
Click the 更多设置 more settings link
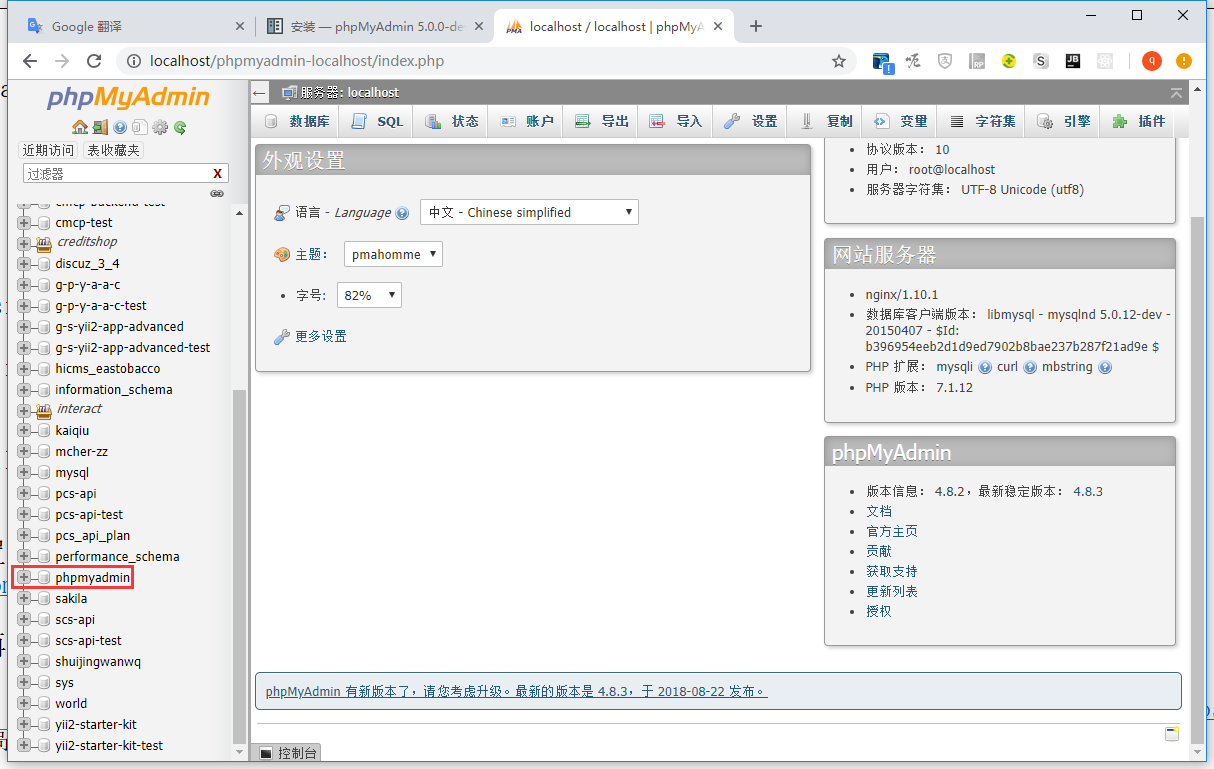(x=320, y=337)
